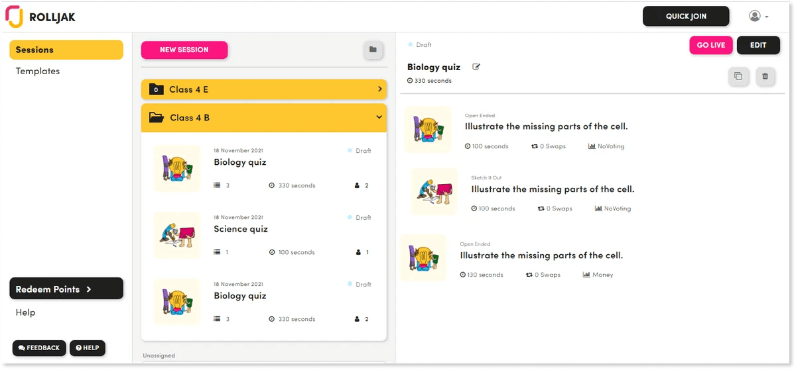Click the pencil icon next to Biology quiz title
Viewport: 796px width, 370px height.
[x=476, y=66]
